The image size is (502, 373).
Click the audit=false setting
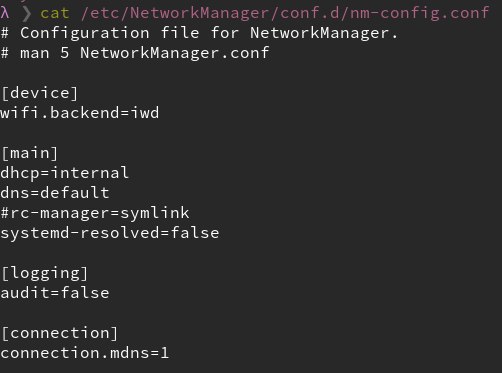tap(55, 293)
